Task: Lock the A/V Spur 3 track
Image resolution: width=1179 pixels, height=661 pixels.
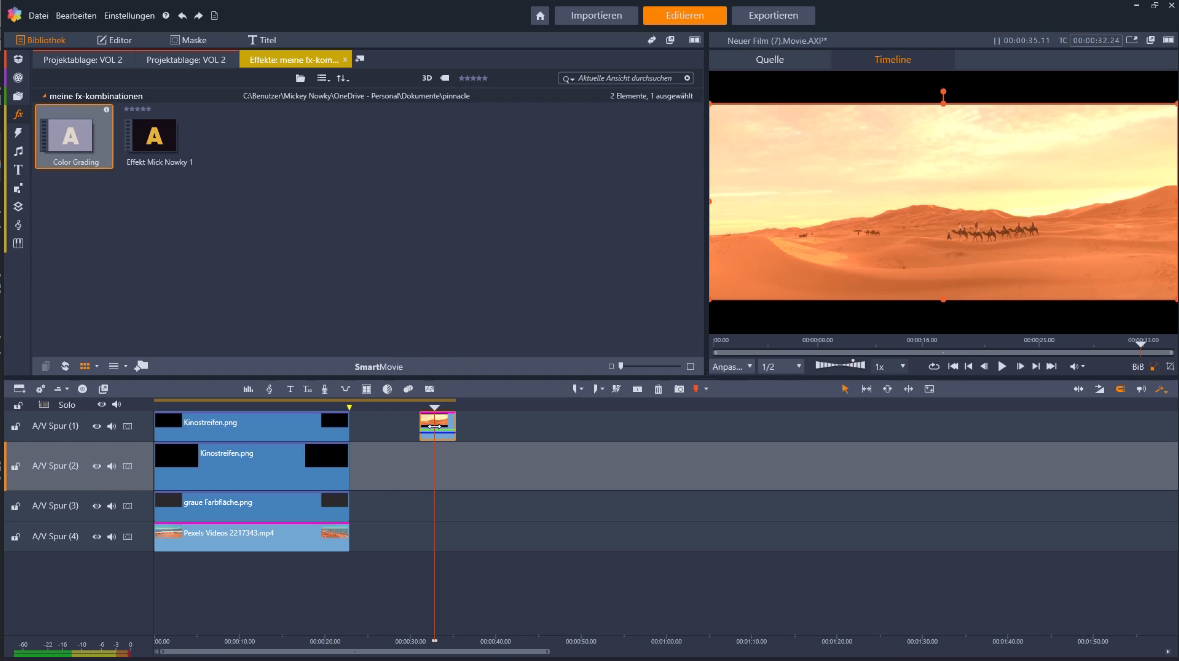Action: pos(15,506)
